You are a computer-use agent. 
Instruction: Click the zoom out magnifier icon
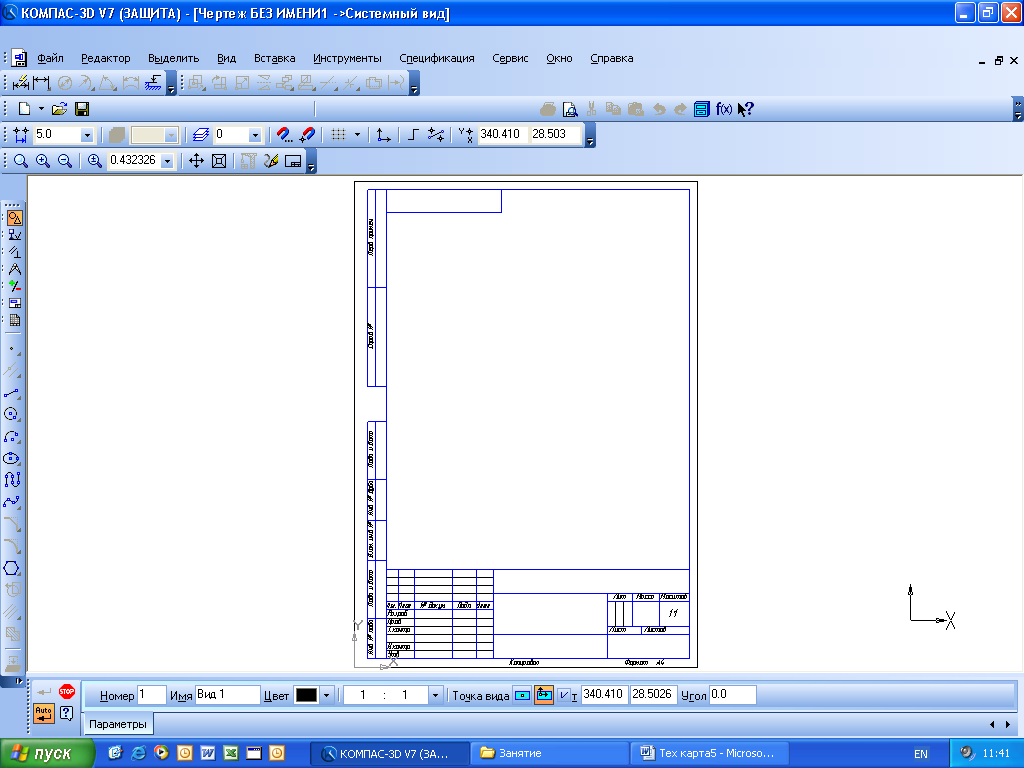point(65,161)
